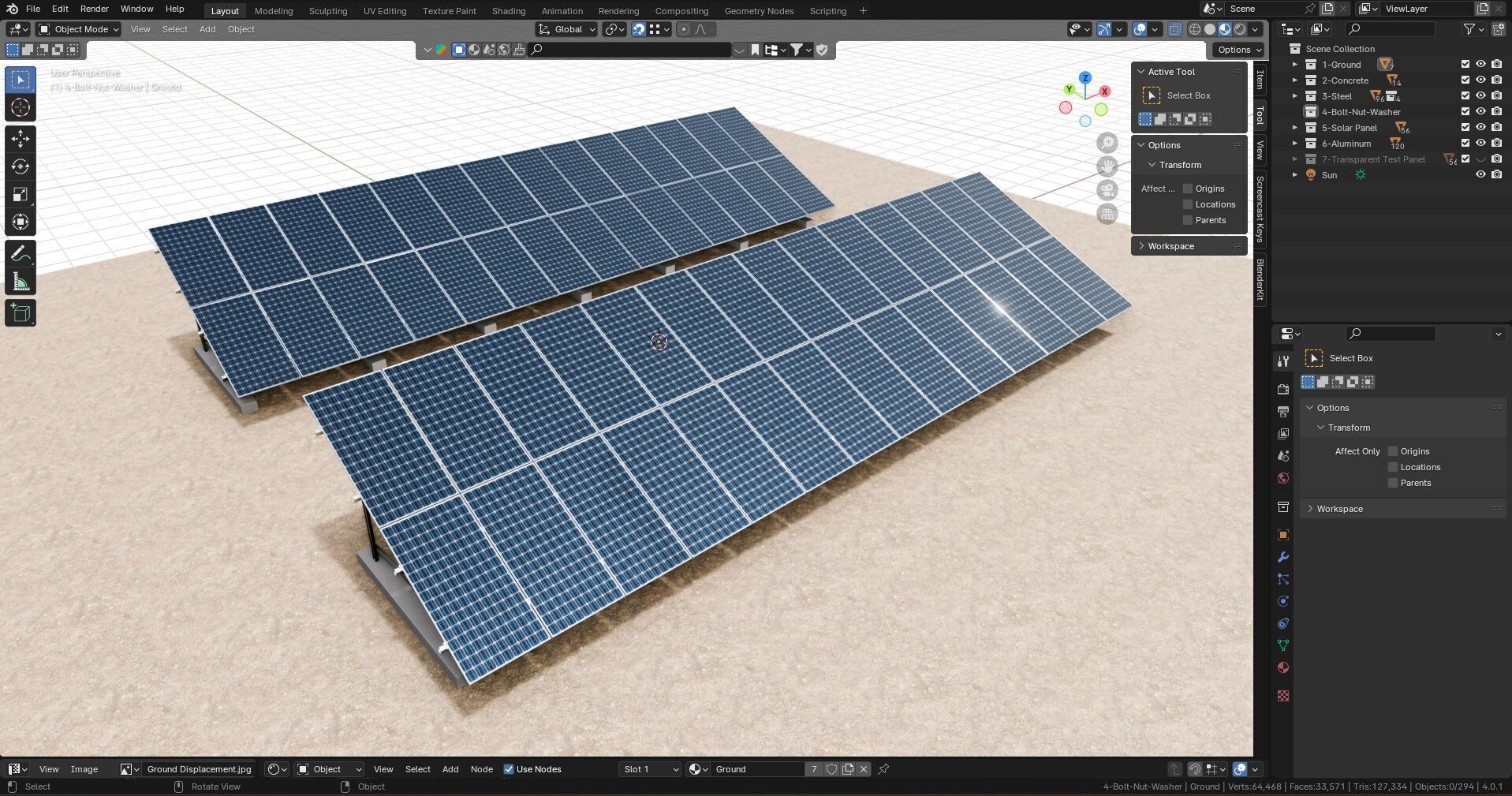
Task: Switch perspective/orthographic grid icon
Action: point(1107,214)
